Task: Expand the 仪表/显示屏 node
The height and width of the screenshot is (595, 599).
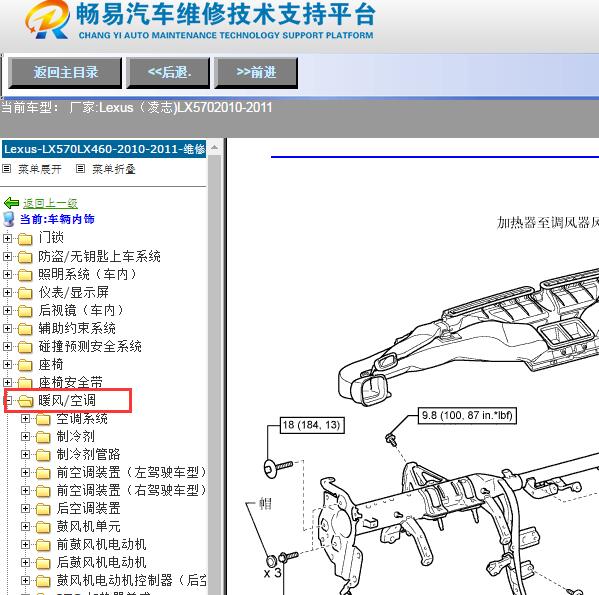Action: click(7, 293)
